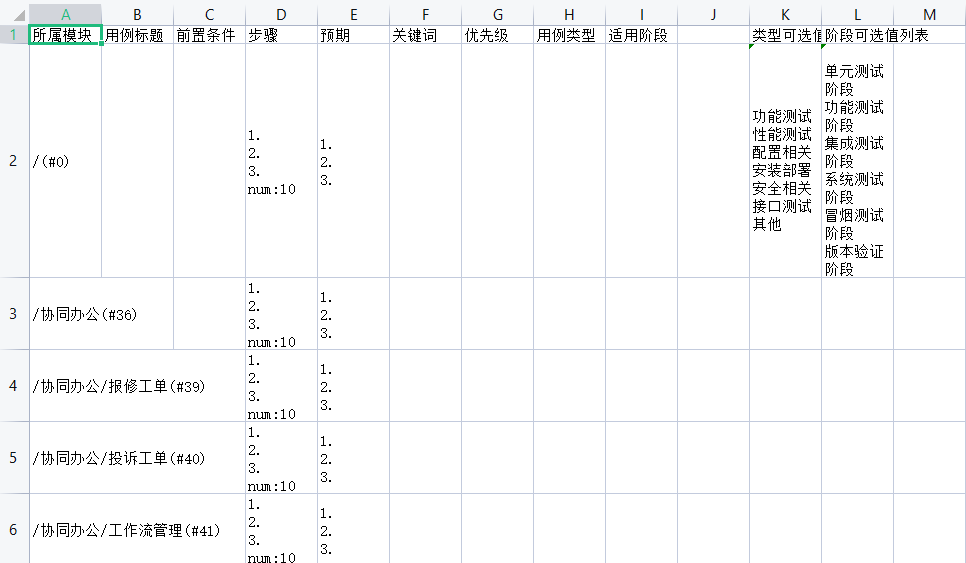
Task: Click the /协同办公/工作流管理(#41) cell
Action: tap(65, 529)
